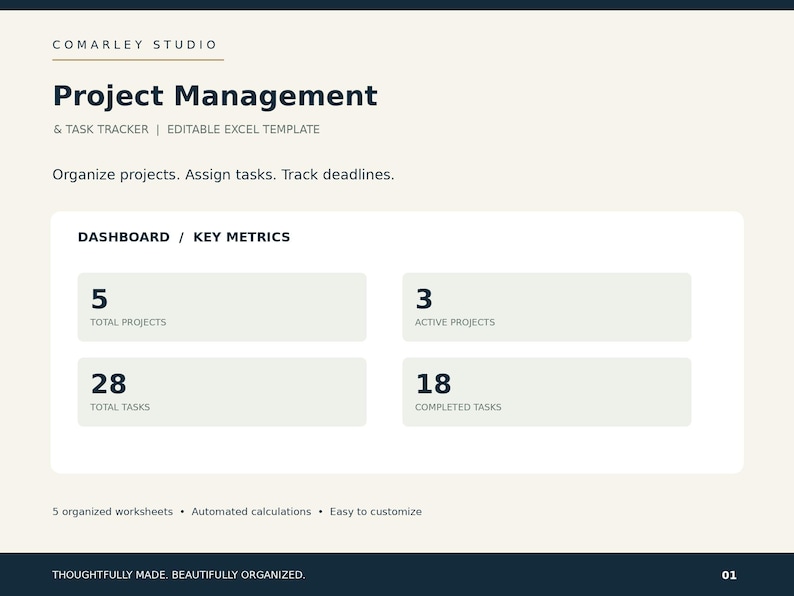The width and height of the screenshot is (794, 596).
Task: Click the page number 01 in footer
Action: click(x=729, y=575)
